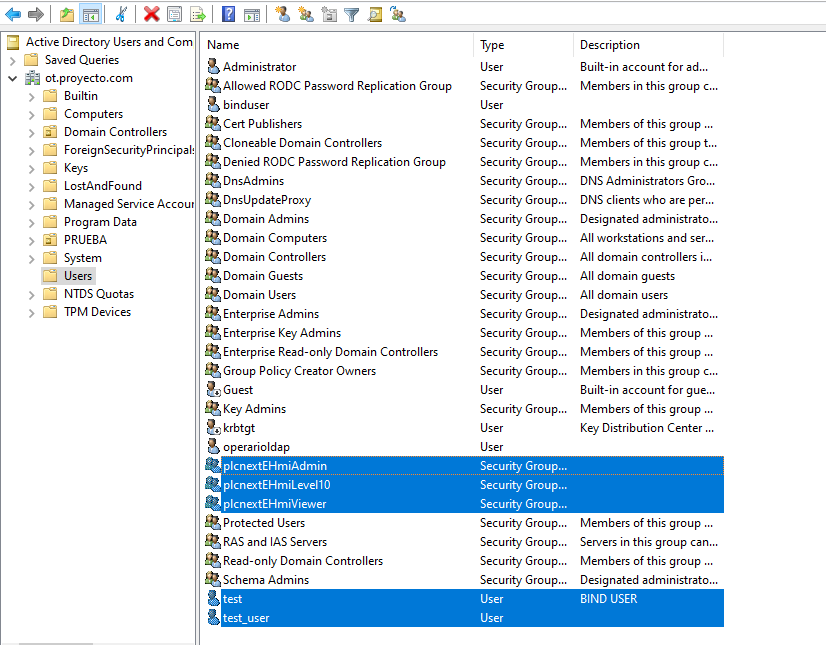Expand the Domain Controllers OU
Screen dimensions: 826x645
(x=32, y=133)
